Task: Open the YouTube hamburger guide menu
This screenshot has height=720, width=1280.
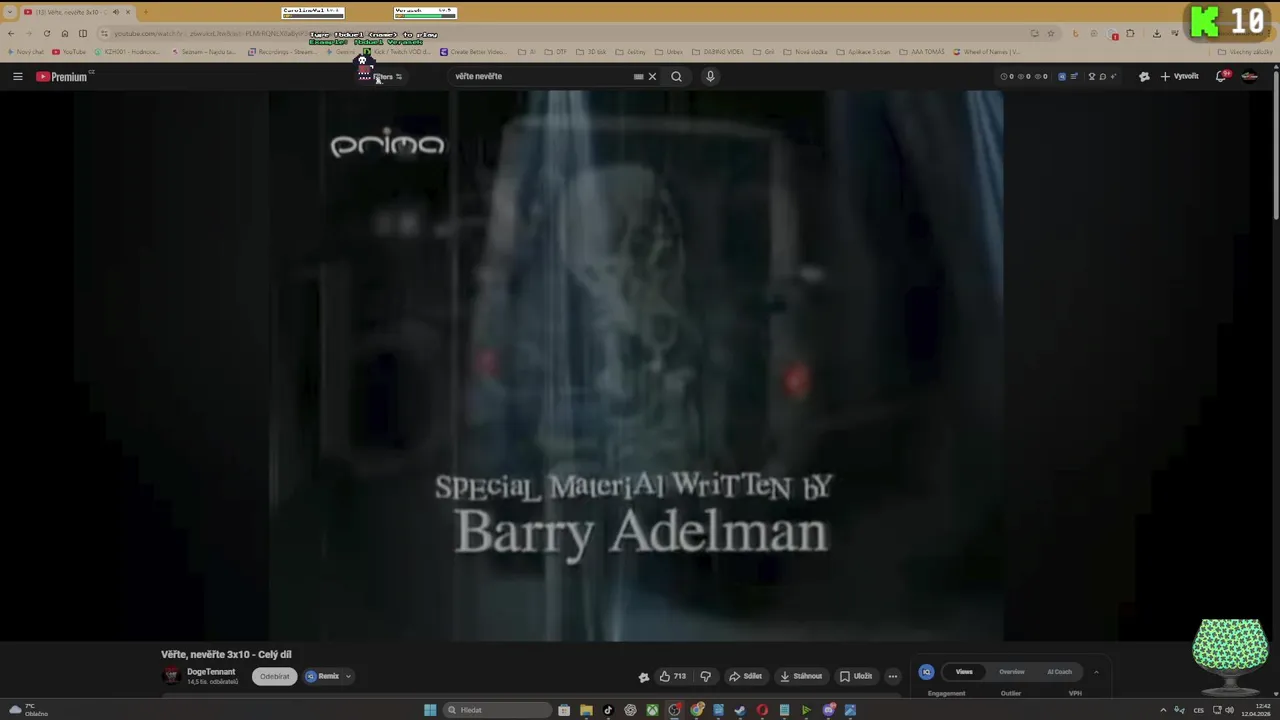Action: click(17, 76)
